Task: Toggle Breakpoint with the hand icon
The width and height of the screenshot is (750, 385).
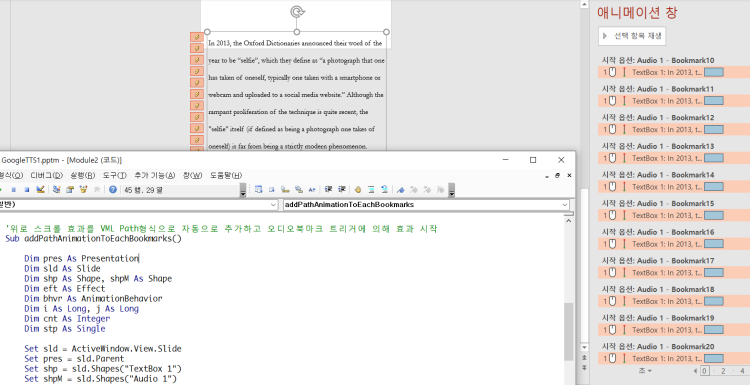Action: (357, 190)
